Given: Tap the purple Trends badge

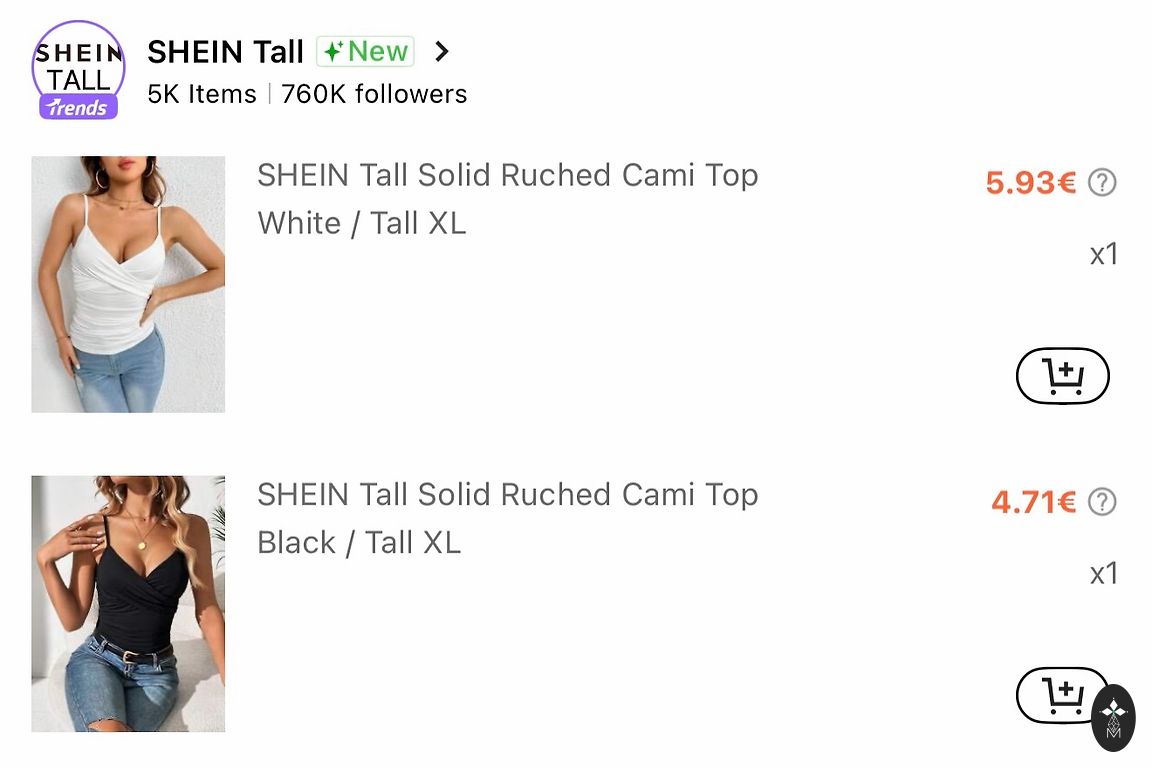Looking at the screenshot, I should coord(78,107).
